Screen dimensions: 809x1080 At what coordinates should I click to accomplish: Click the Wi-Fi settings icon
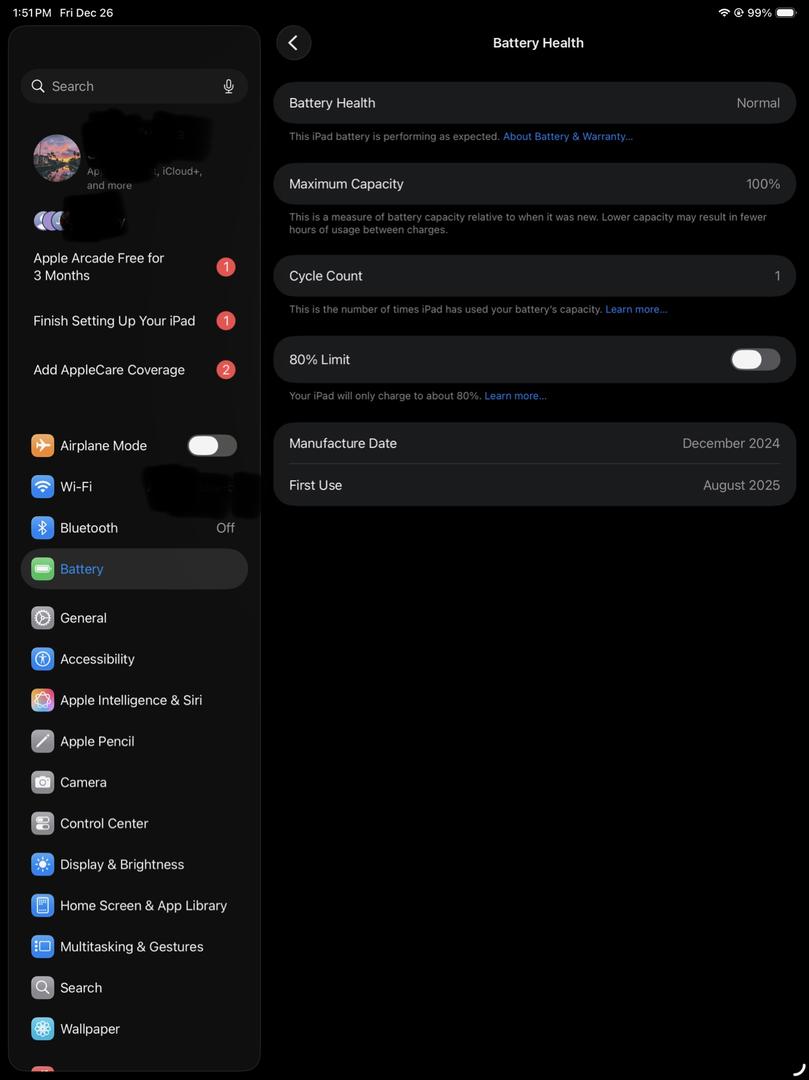(x=43, y=486)
